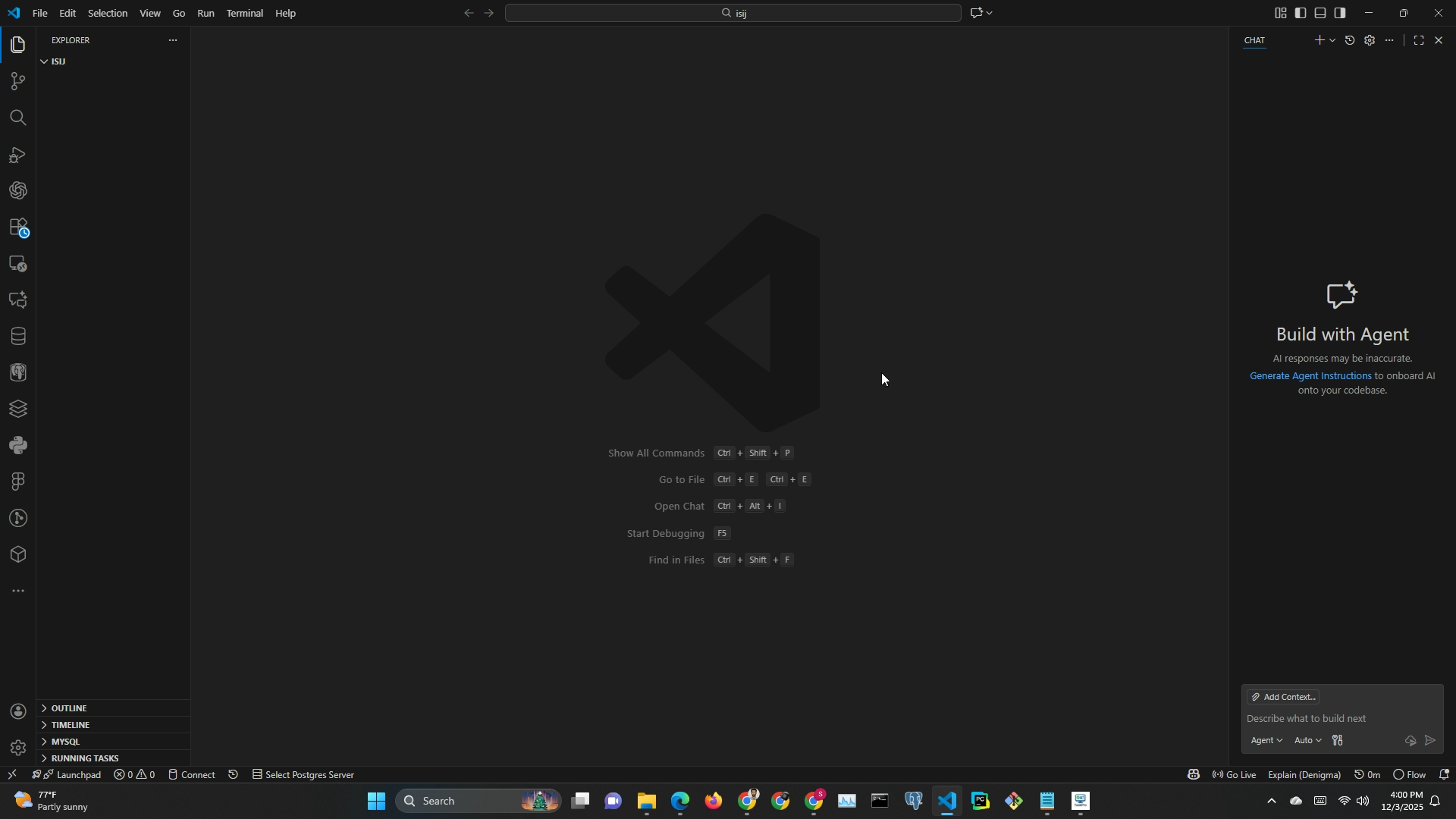Screen dimensions: 1456x819
Task: Open the Agent mode dropdown
Action: [x=1266, y=741]
